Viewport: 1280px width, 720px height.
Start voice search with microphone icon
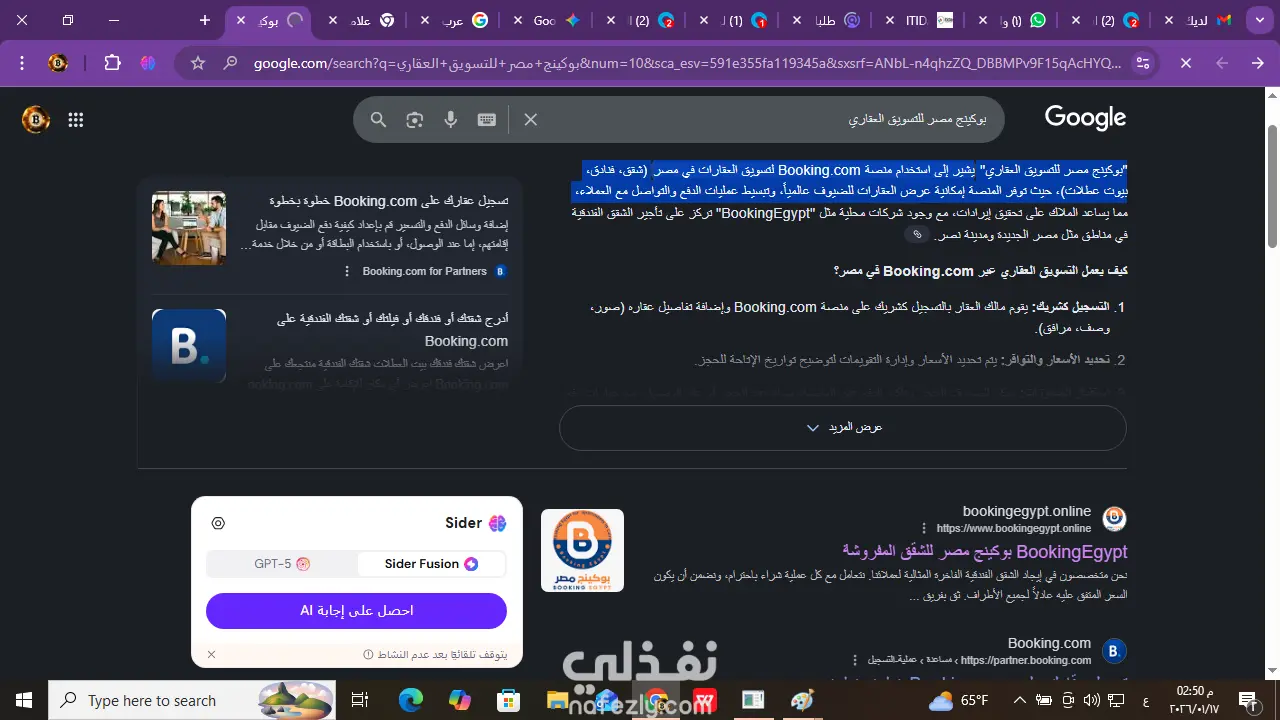pos(451,120)
